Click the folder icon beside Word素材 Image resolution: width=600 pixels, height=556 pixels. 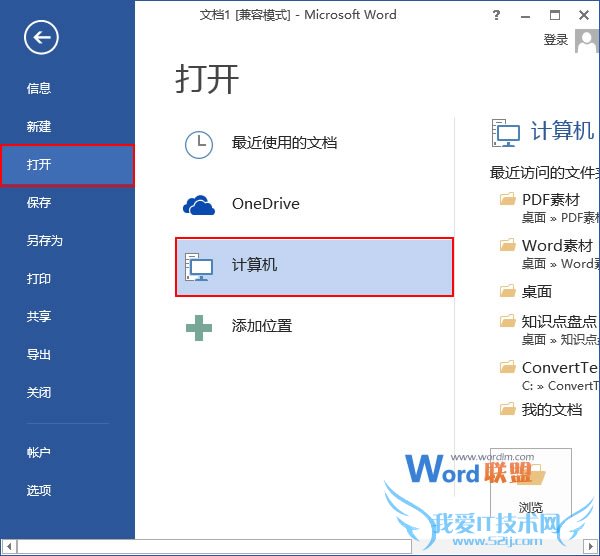pos(508,245)
